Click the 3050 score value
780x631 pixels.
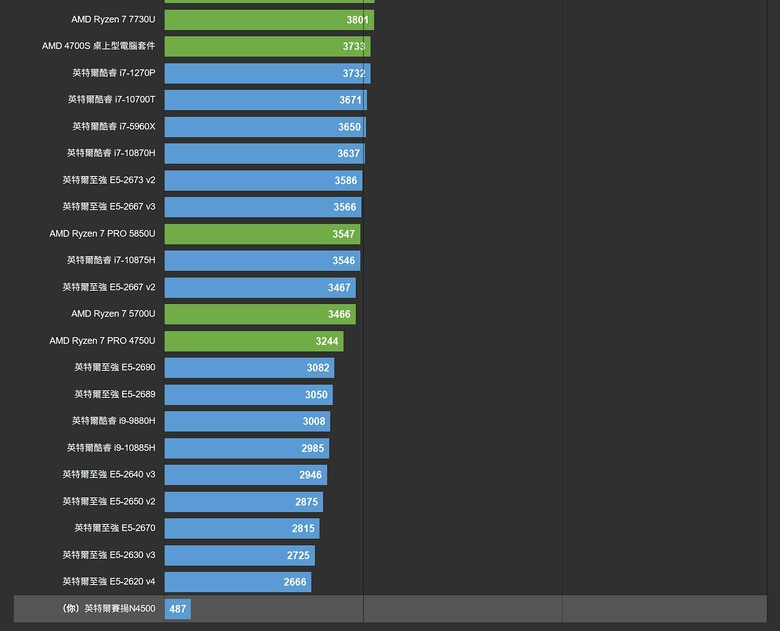click(x=316, y=395)
